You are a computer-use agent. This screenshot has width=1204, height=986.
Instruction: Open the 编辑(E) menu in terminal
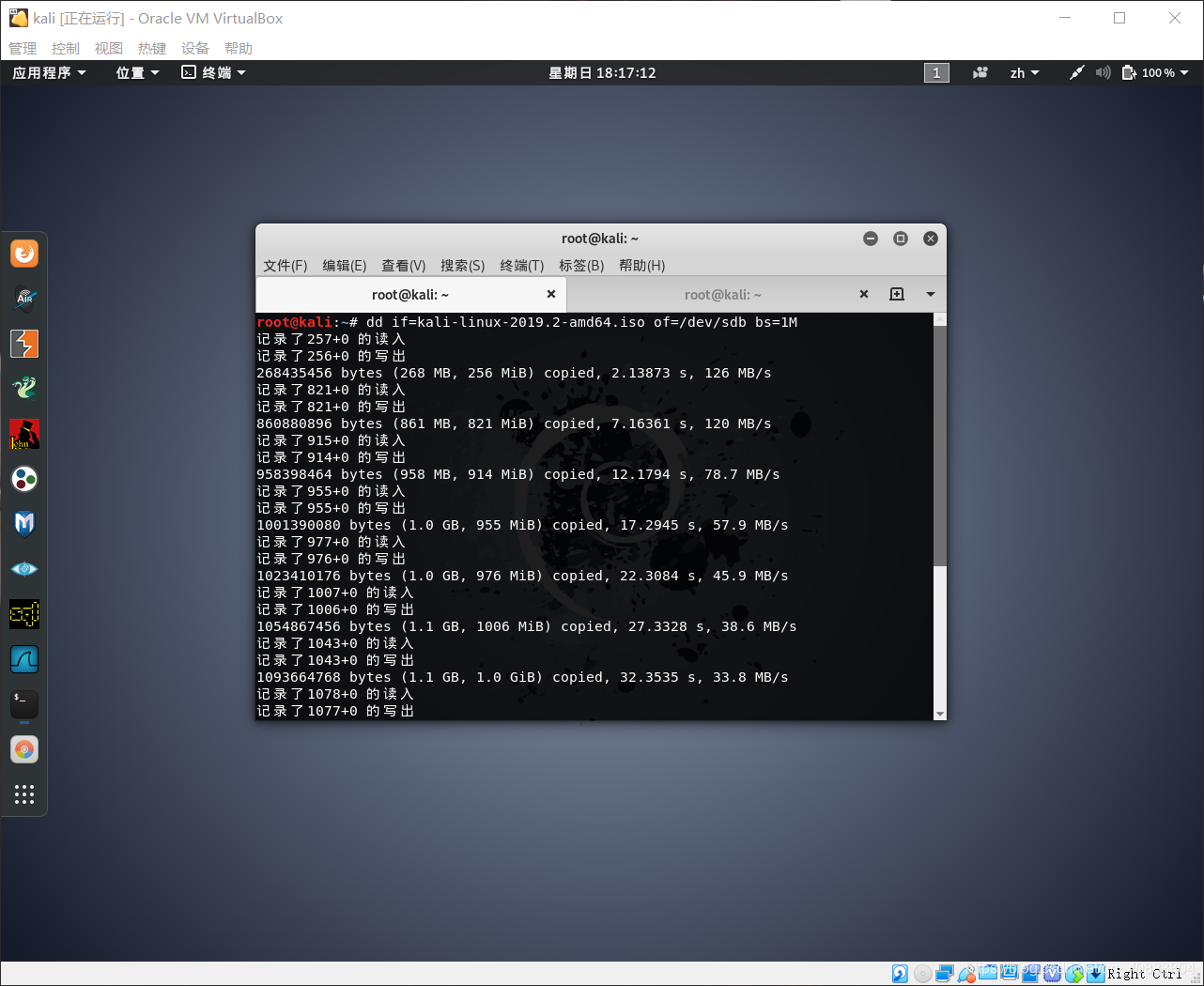[345, 266]
